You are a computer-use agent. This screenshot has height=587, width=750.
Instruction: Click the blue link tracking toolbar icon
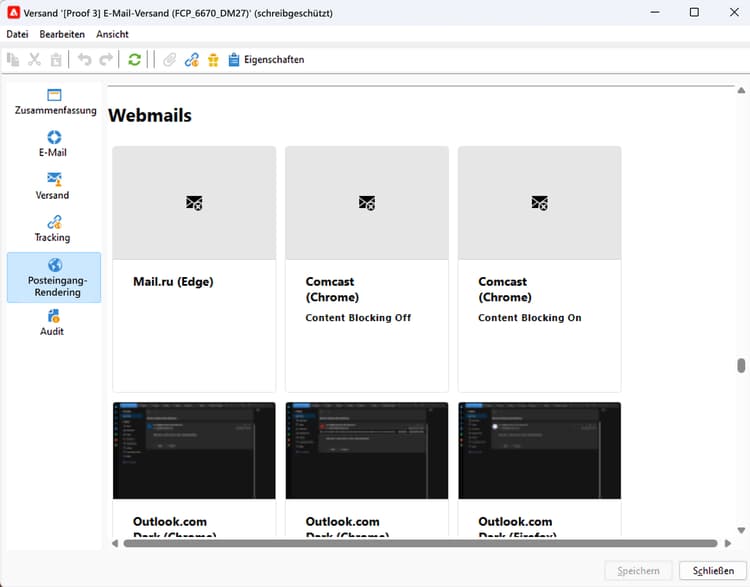coord(192,60)
